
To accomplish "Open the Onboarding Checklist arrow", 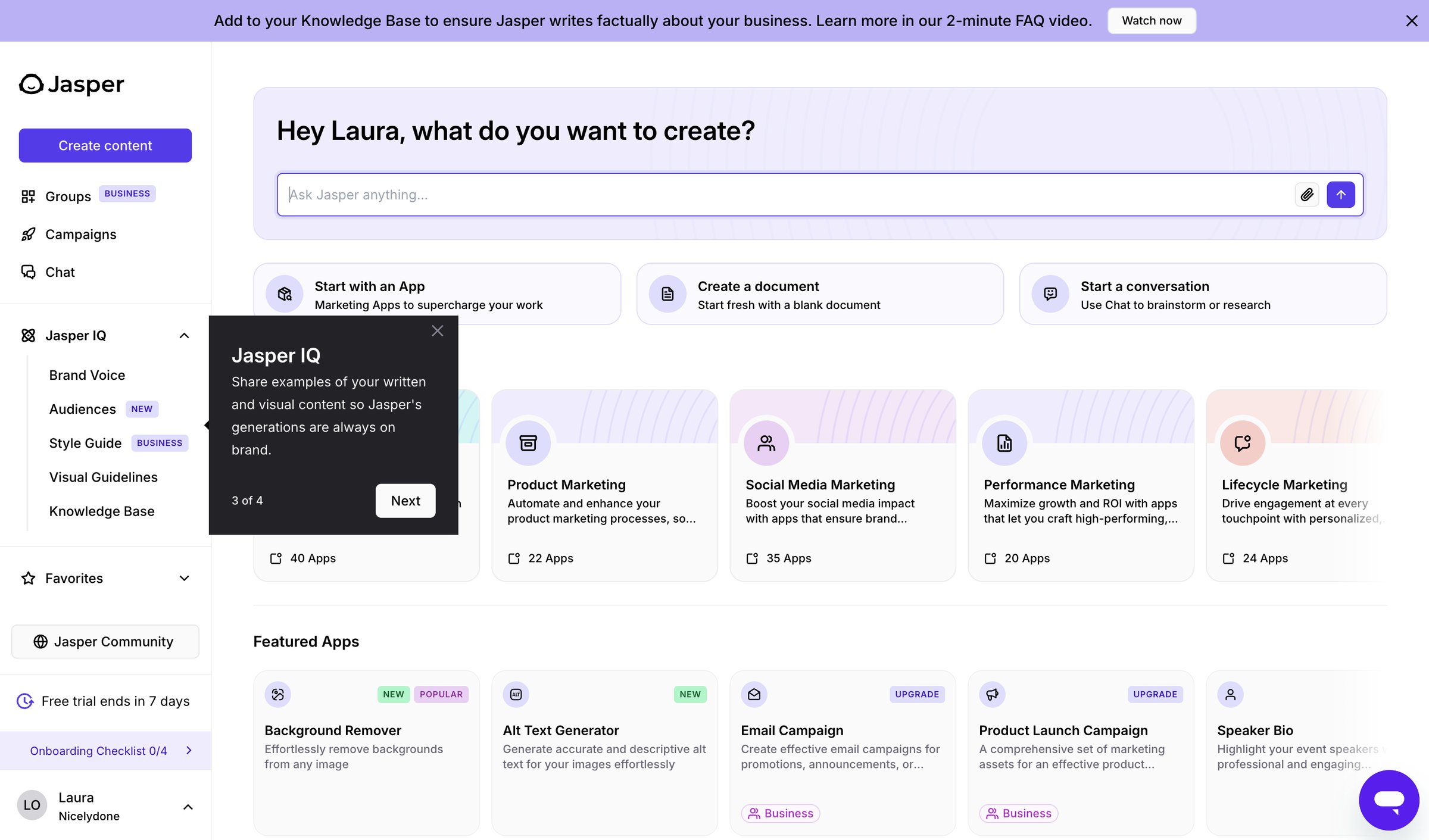I will coord(189,751).
